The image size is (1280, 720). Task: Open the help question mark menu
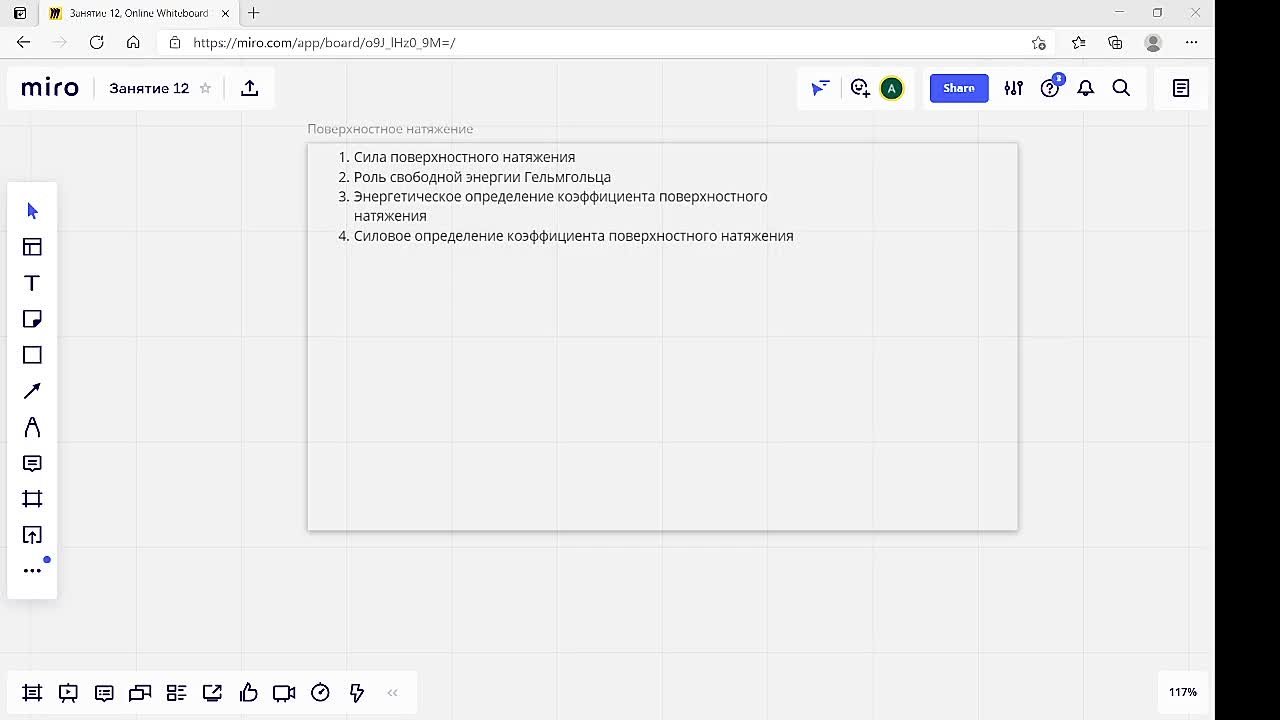pos(1050,88)
